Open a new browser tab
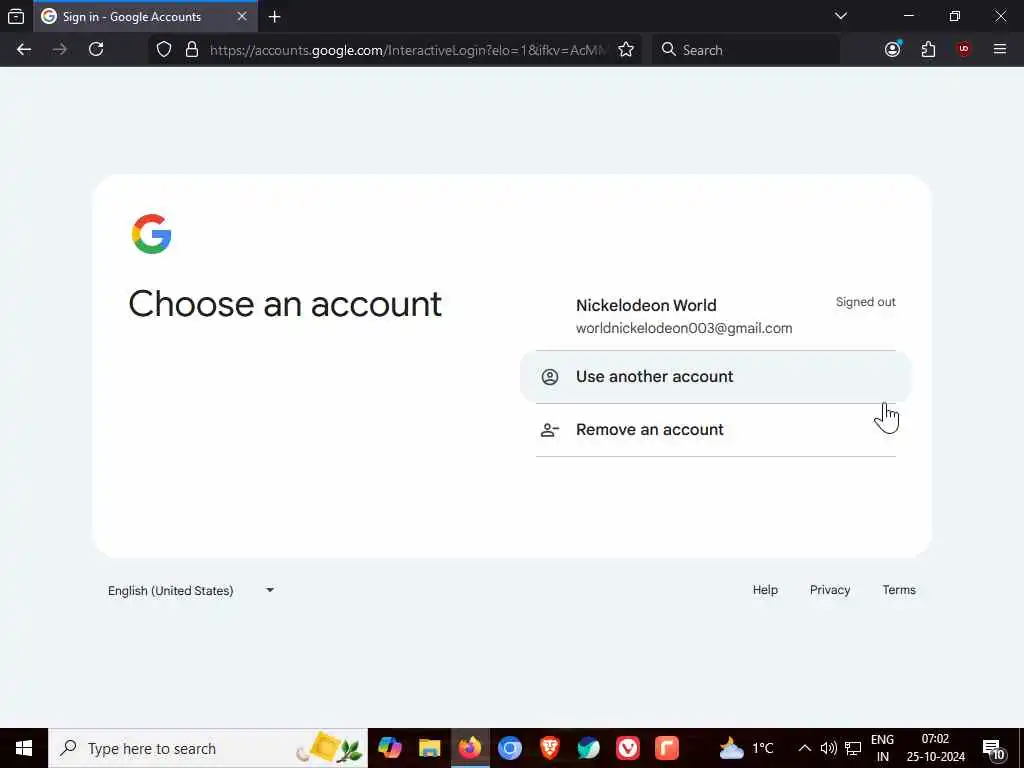The height and width of the screenshot is (768, 1024). coord(274,17)
